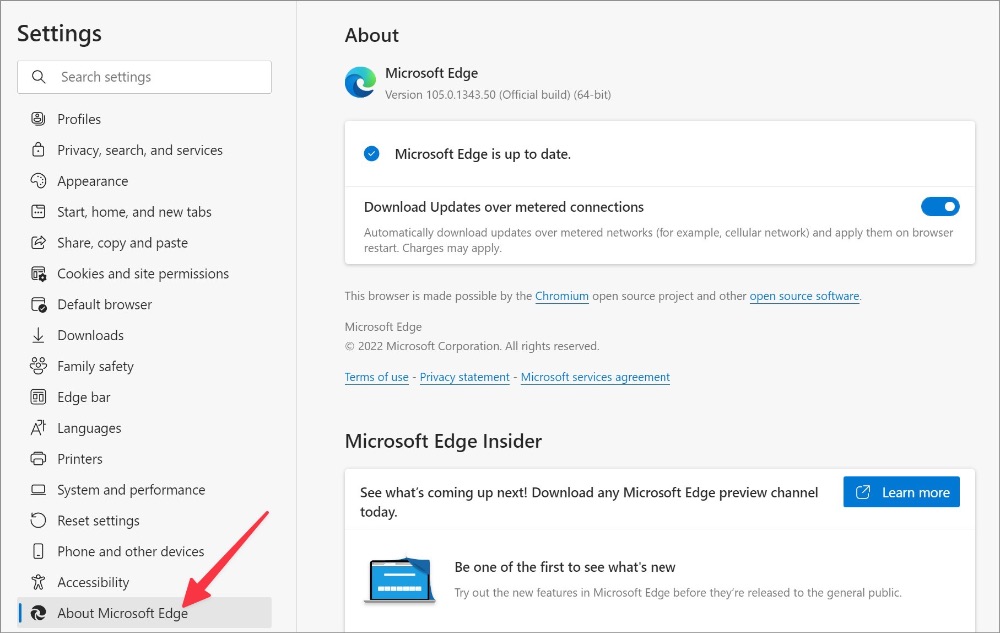Click the Reset settings circular arrow icon

[x=38, y=520]
